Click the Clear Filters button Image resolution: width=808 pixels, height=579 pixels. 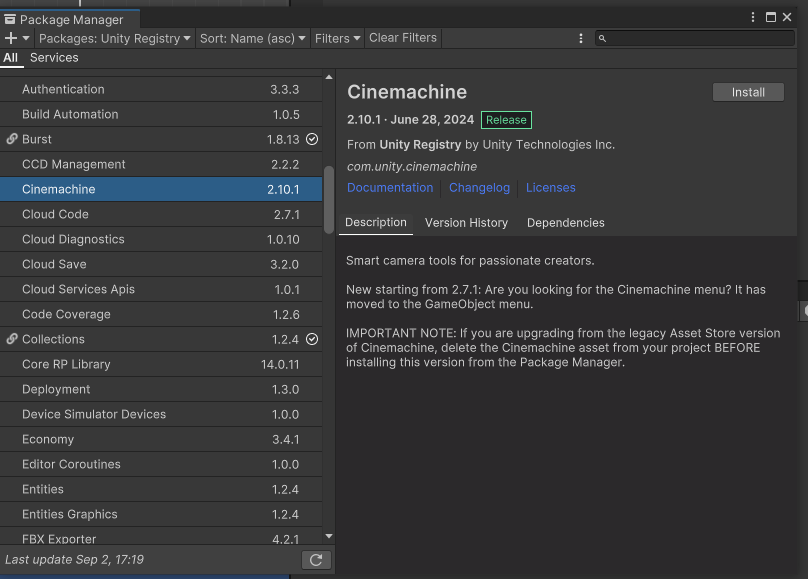(403, 38)
